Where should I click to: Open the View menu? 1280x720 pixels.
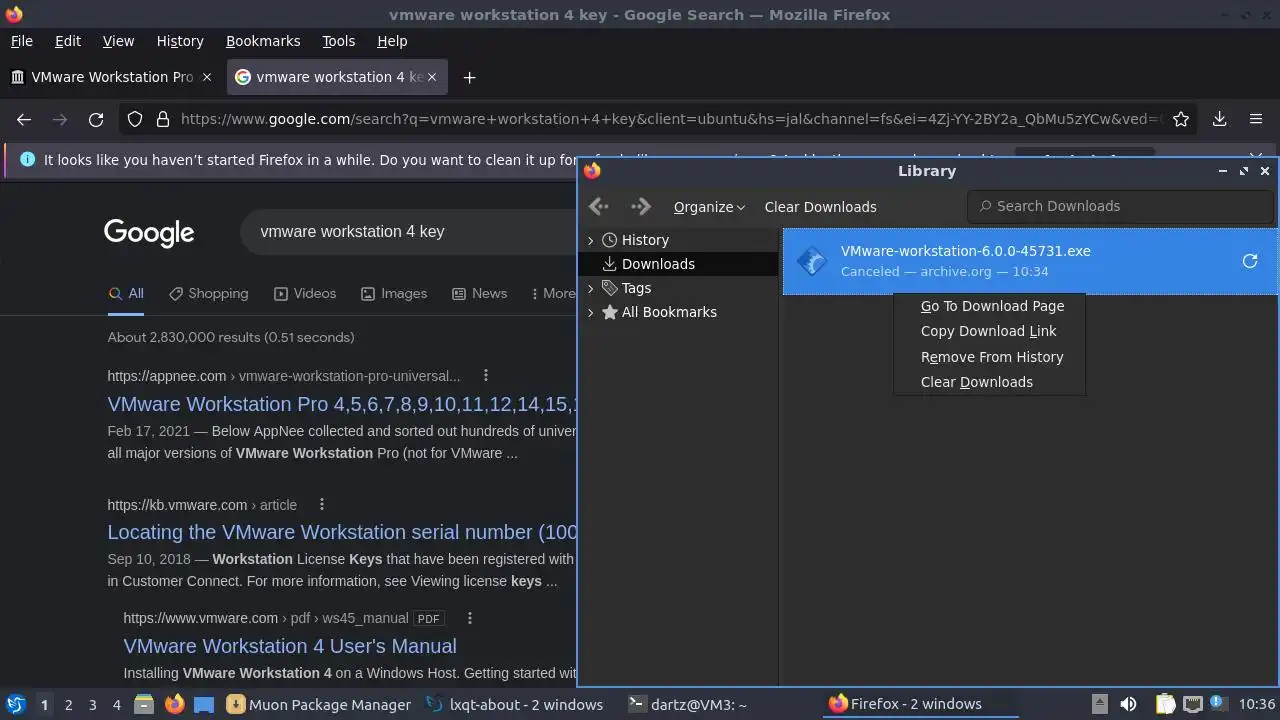118,41
